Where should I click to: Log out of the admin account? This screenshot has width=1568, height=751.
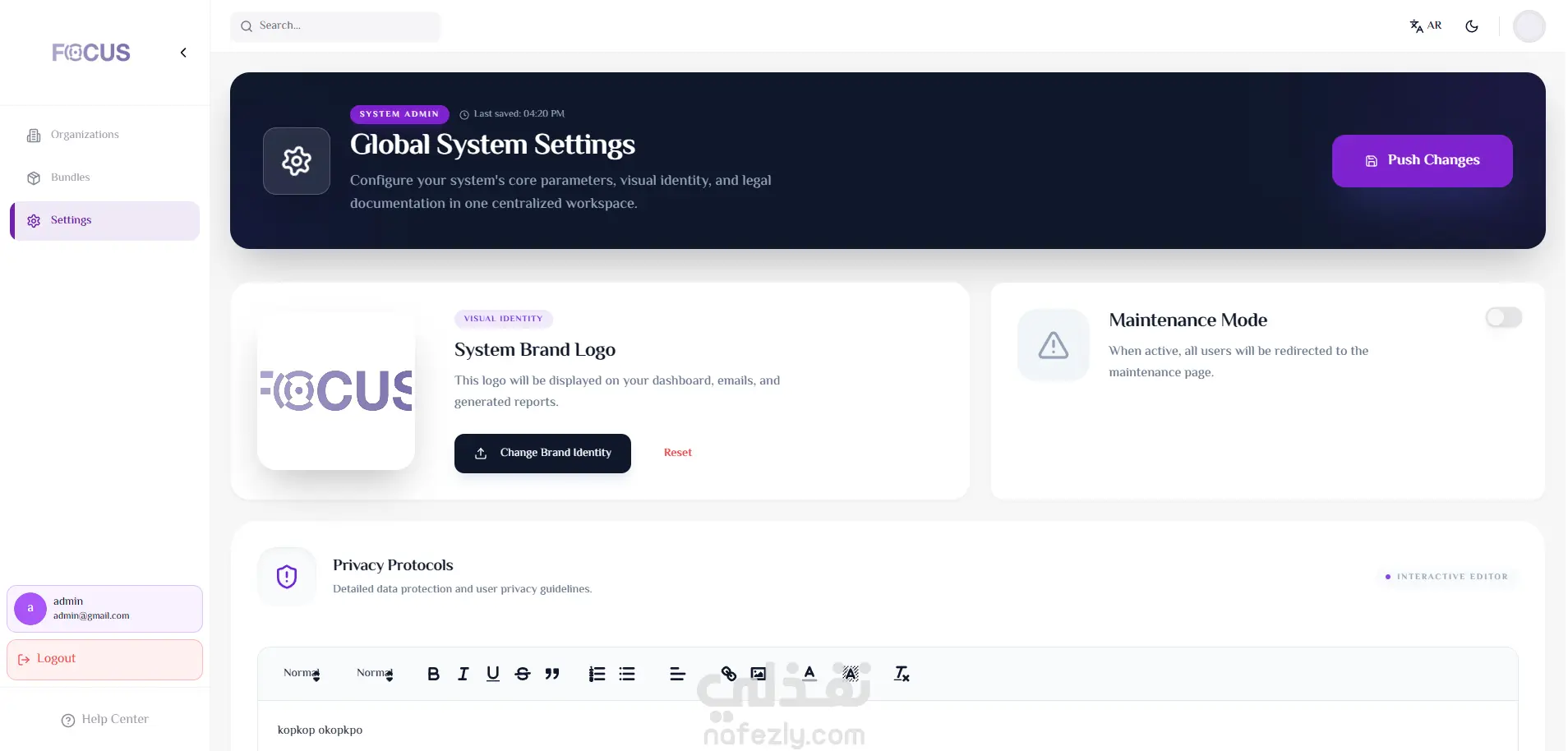pos(105,660)
